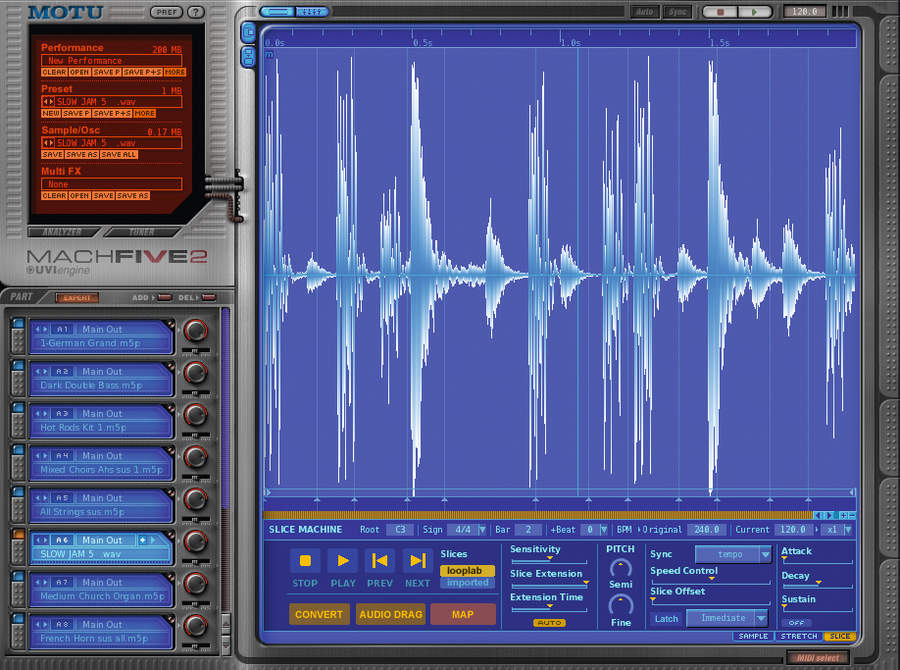The image size is (900, 670).
Task: Click the top transport stop button
Action: coord(720,11)
